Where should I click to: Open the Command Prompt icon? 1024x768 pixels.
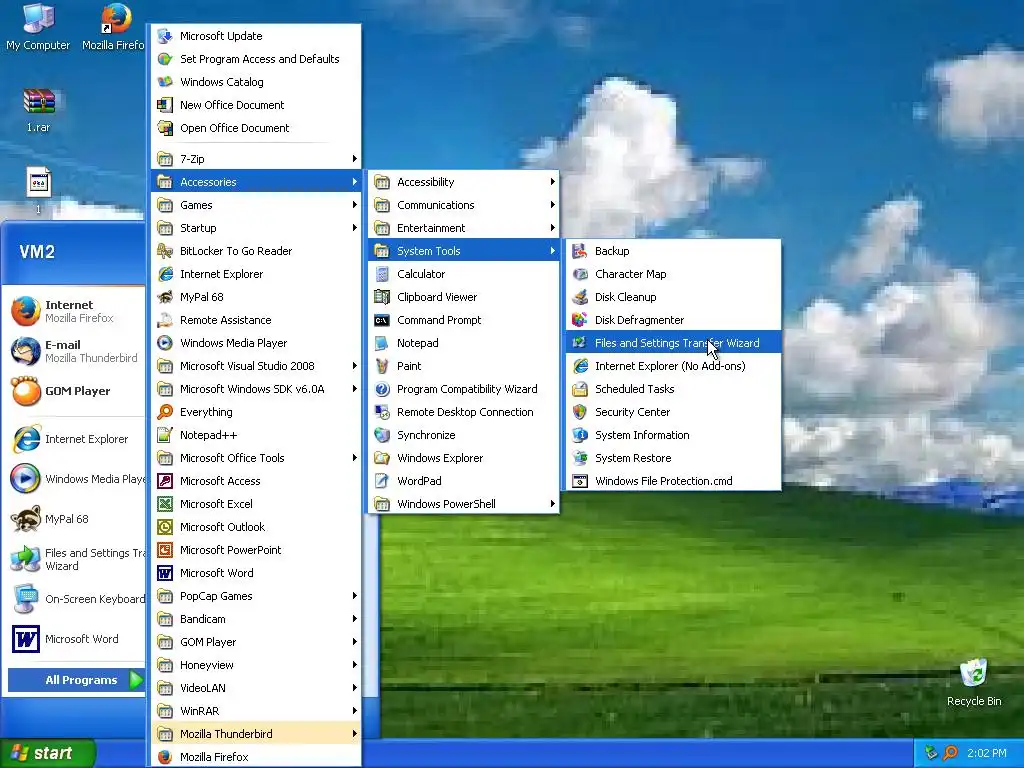coord(381,319)
